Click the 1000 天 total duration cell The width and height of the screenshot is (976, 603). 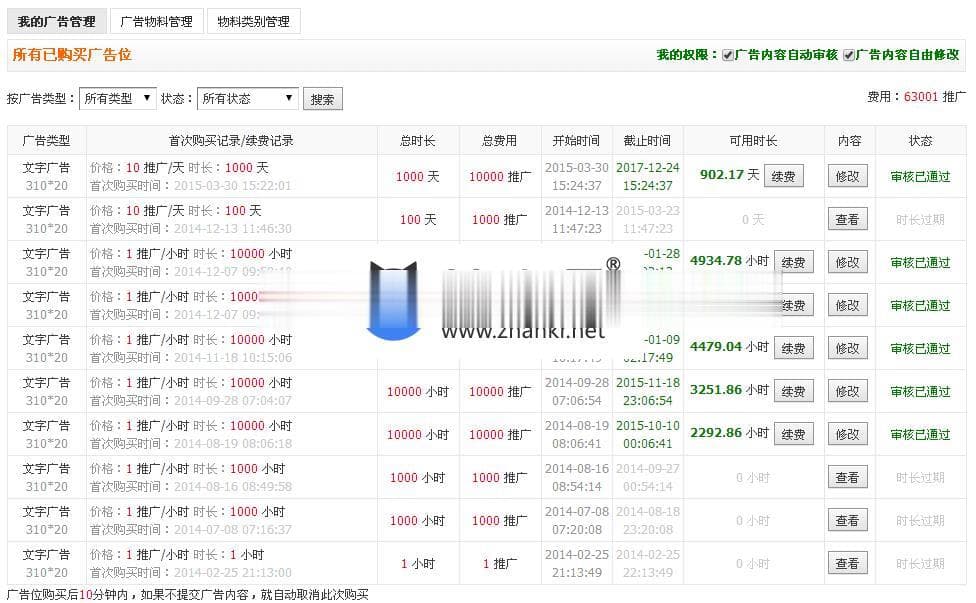pyautogui.click(x=418, y=177)
